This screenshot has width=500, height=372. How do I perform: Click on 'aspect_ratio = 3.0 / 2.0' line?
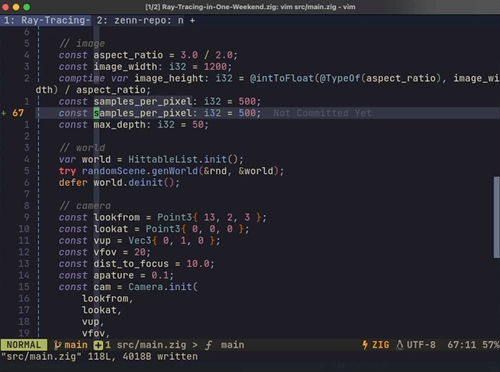(148, 55)
